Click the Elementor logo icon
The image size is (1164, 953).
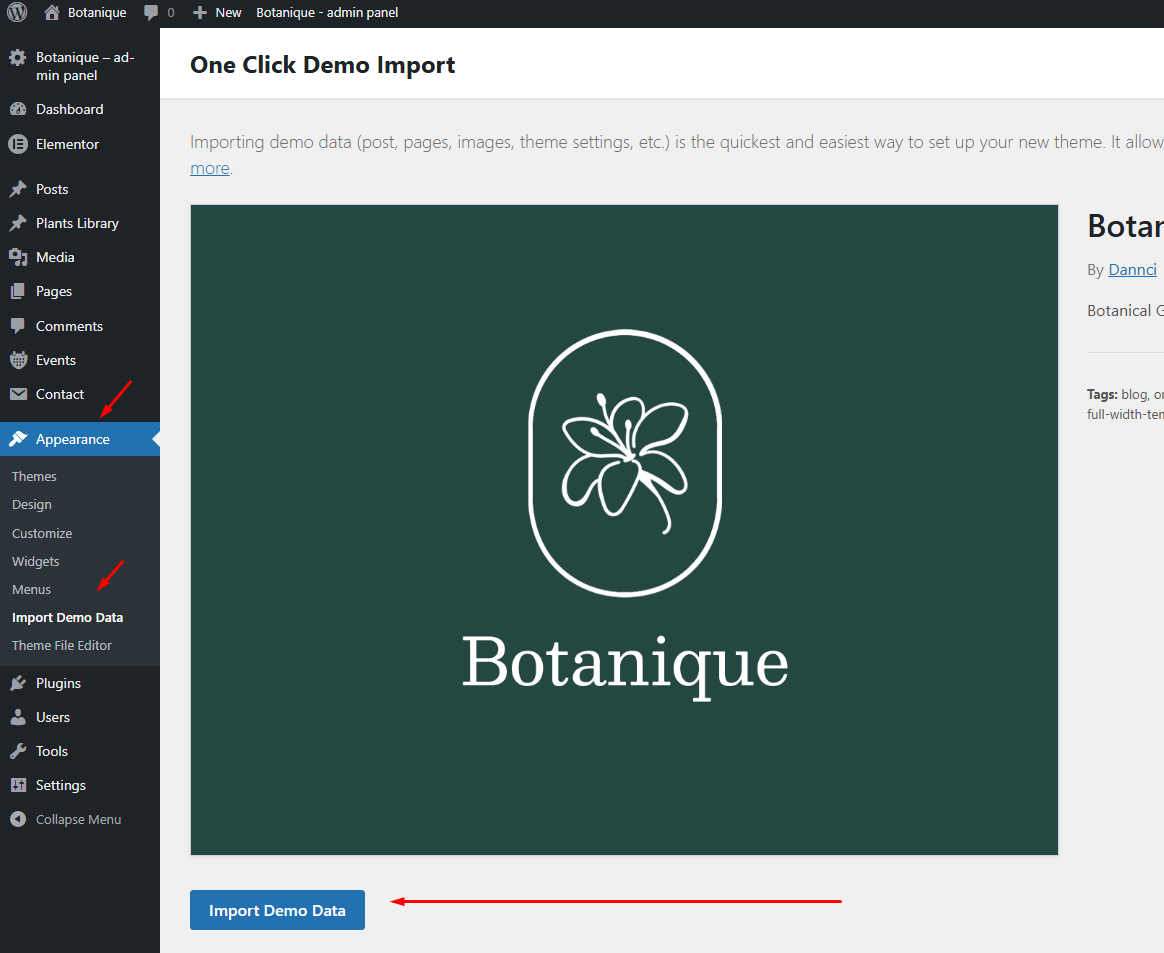point(18,144)
